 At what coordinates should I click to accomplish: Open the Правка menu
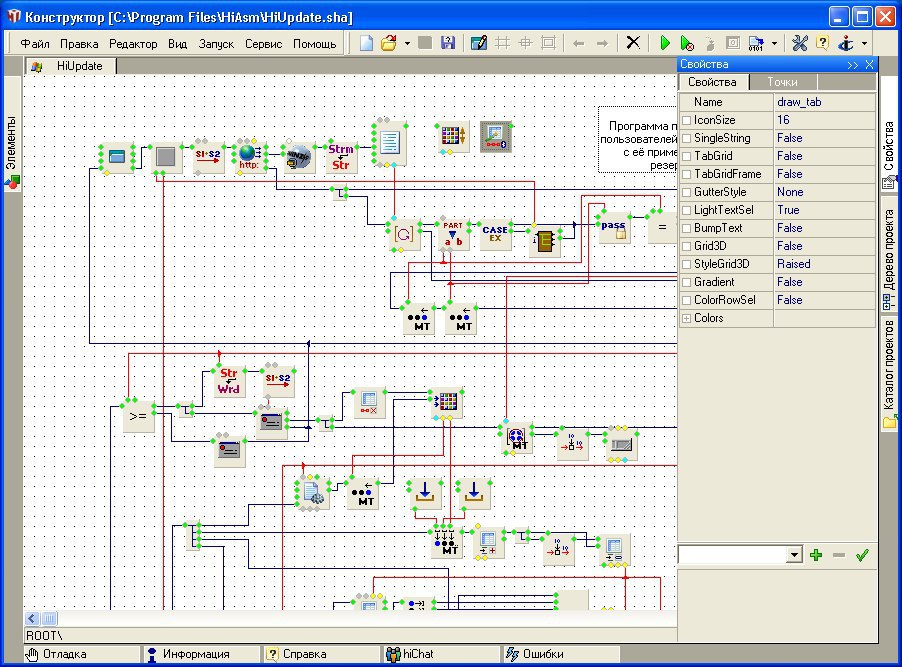pos(79,44)
